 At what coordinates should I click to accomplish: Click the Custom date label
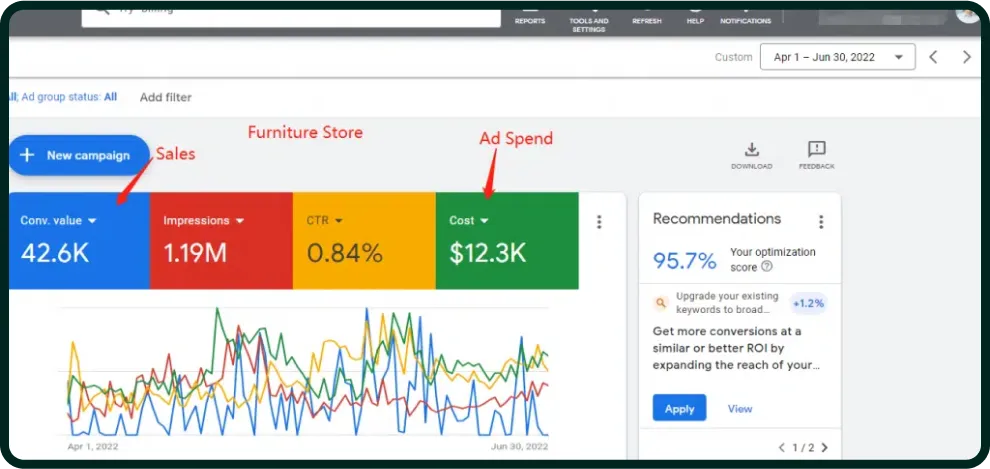click(x=734, y=57)
